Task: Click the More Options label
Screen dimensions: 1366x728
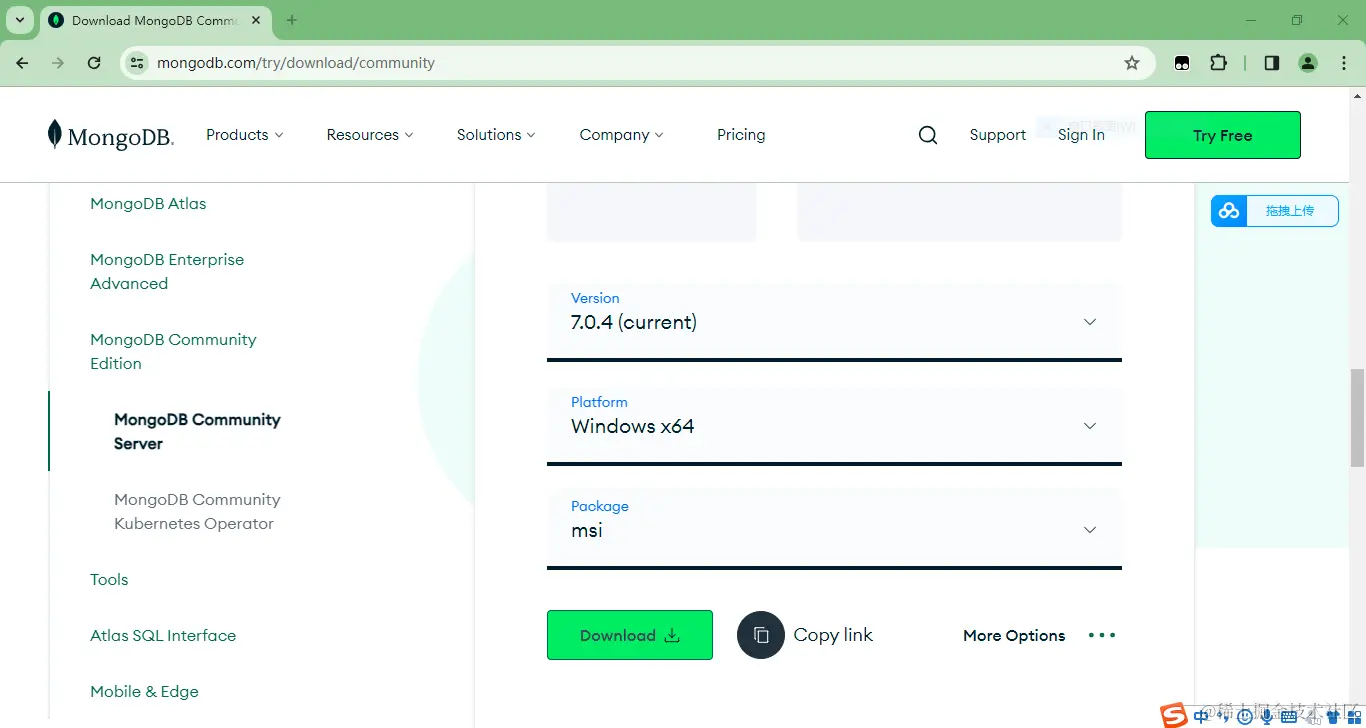Action: tap(1014, 635)
